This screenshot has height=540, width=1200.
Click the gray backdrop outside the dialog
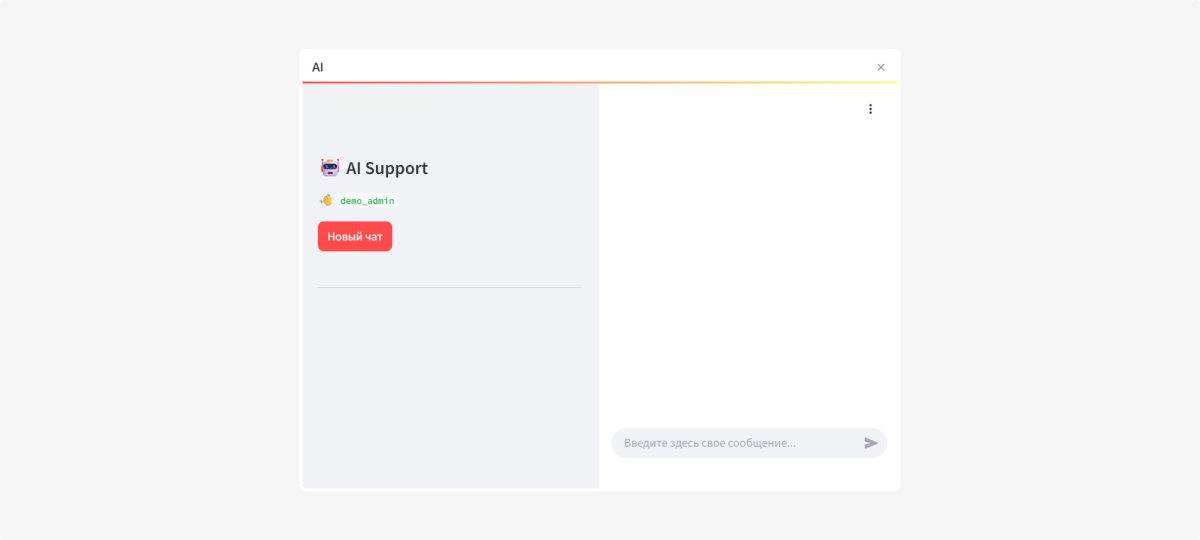150,270
